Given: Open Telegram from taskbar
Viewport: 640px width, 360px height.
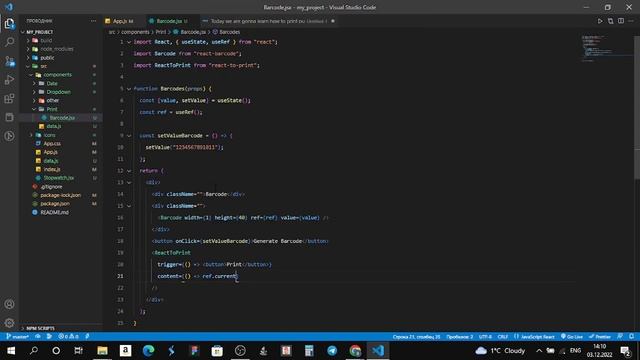Looking at the screenshot, I should pyautogui.click(x=332, y=351).
